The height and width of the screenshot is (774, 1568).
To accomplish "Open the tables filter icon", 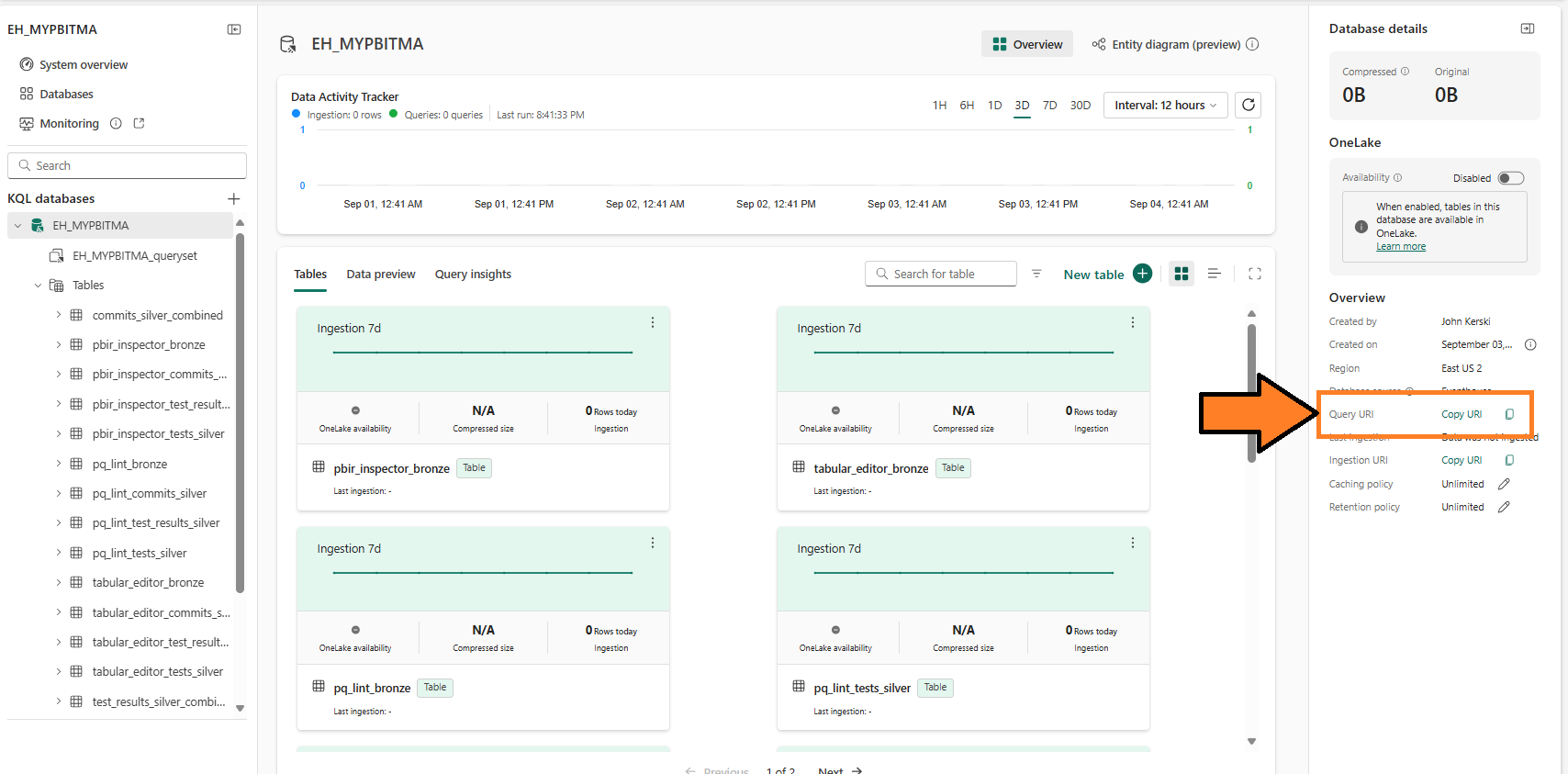I will pos(1036,274).
